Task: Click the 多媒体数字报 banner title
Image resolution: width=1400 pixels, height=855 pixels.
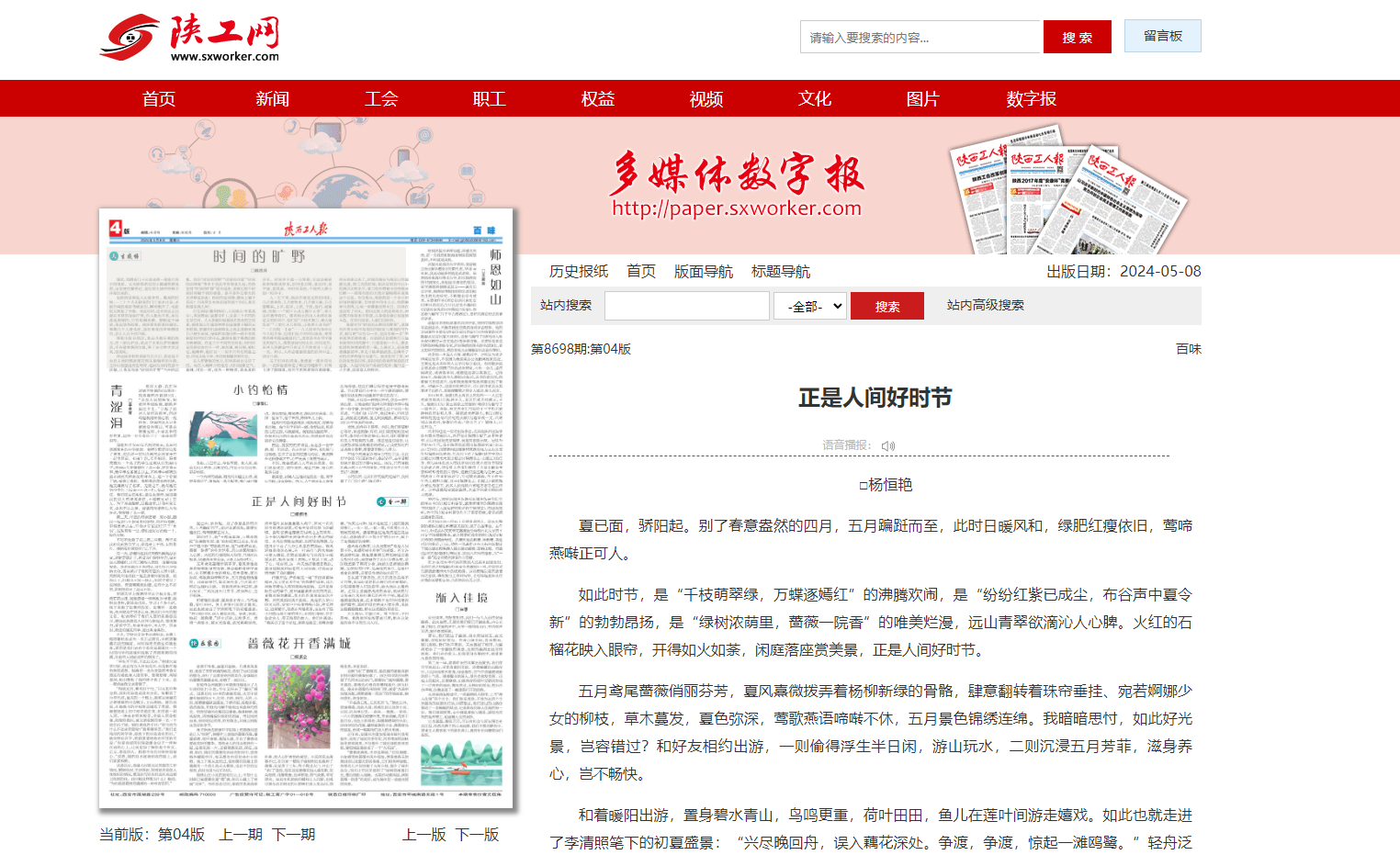Action: coord(738,173)
